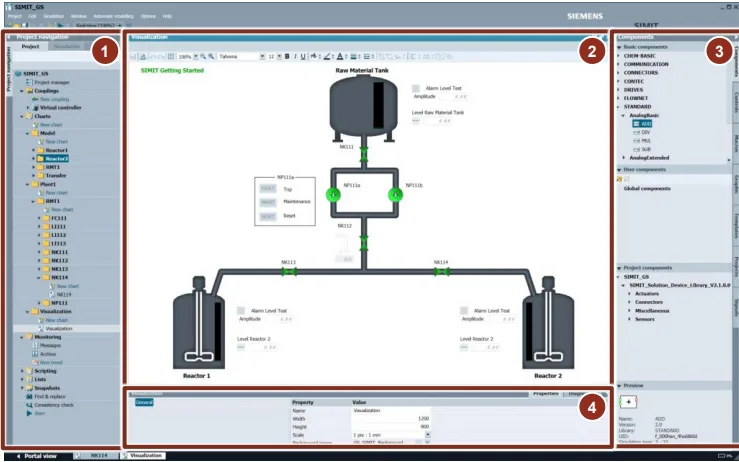Viewport: 739px width, 462px height.
Task: Open the Scale dropdown in properties
Action: [427, 435]
